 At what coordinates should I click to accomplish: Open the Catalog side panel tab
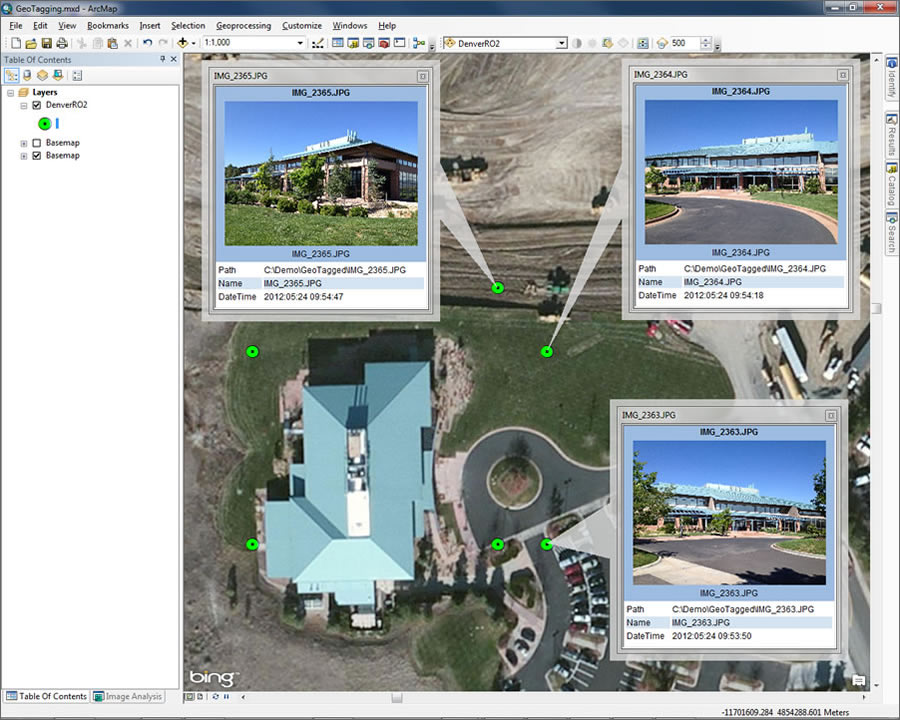891,185
